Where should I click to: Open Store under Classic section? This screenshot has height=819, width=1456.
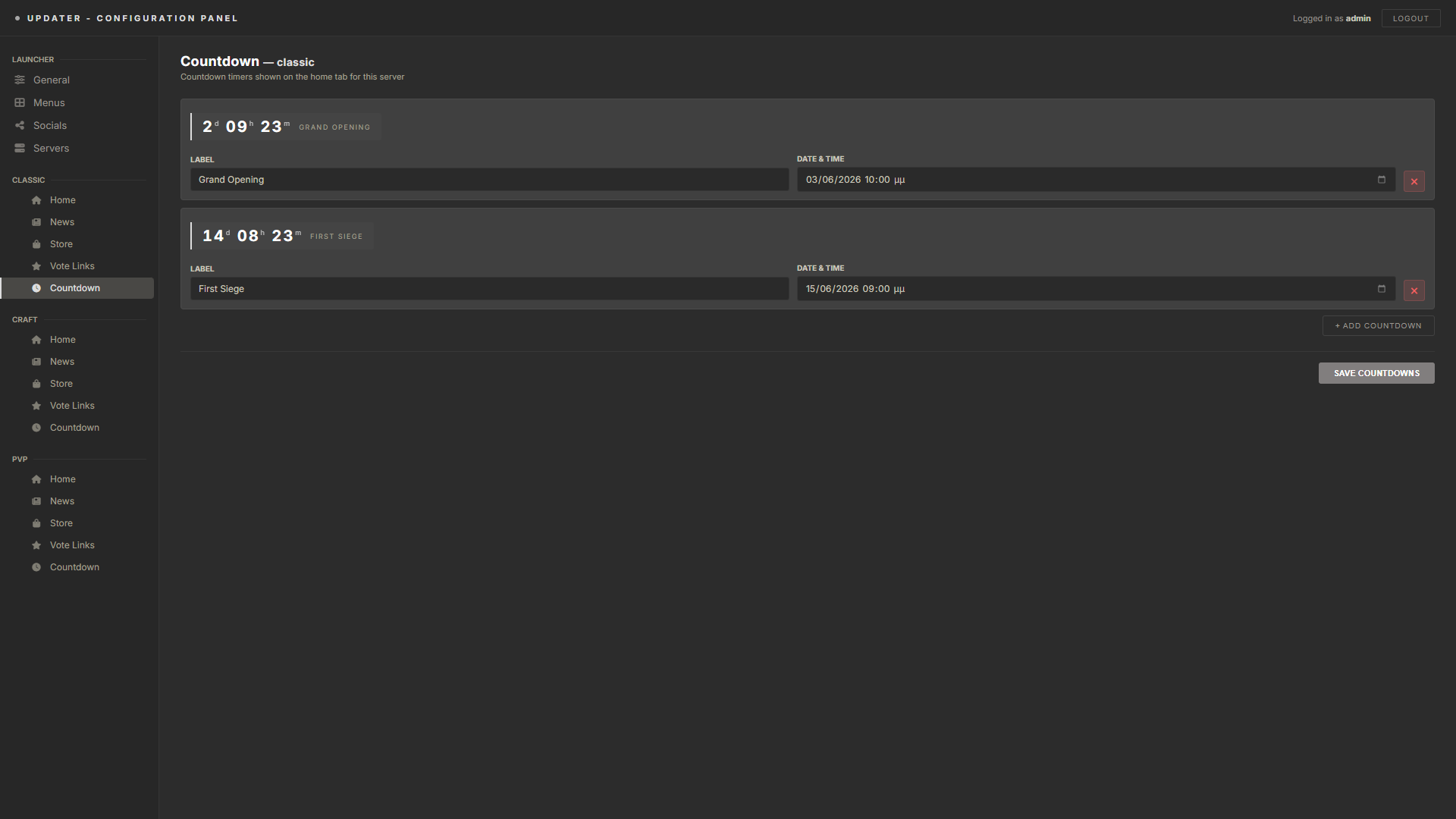tap(77, 244)
